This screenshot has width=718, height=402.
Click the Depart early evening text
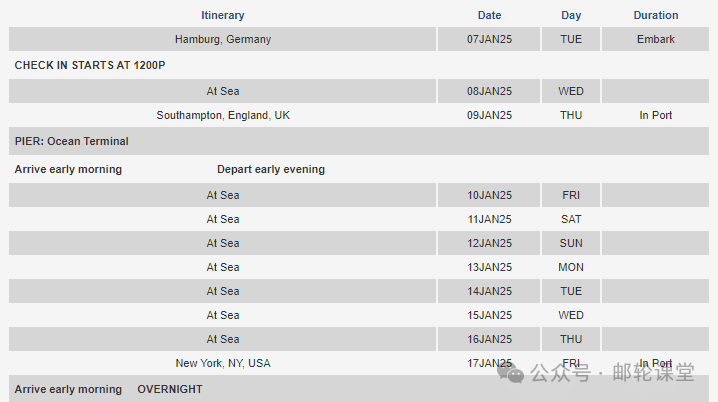coord(271,169)
